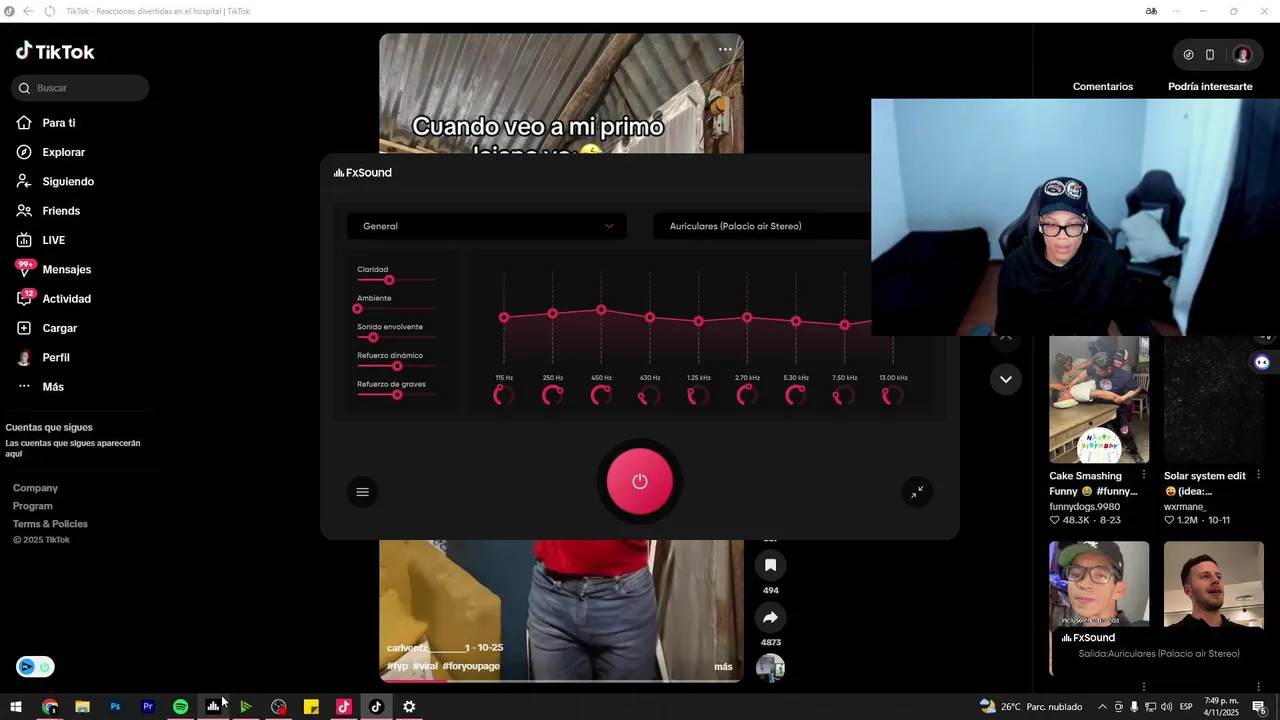Open options for Cake Smashing video
The height and width of the screenshot is (720, 1280).
(x=1144, y=475)
